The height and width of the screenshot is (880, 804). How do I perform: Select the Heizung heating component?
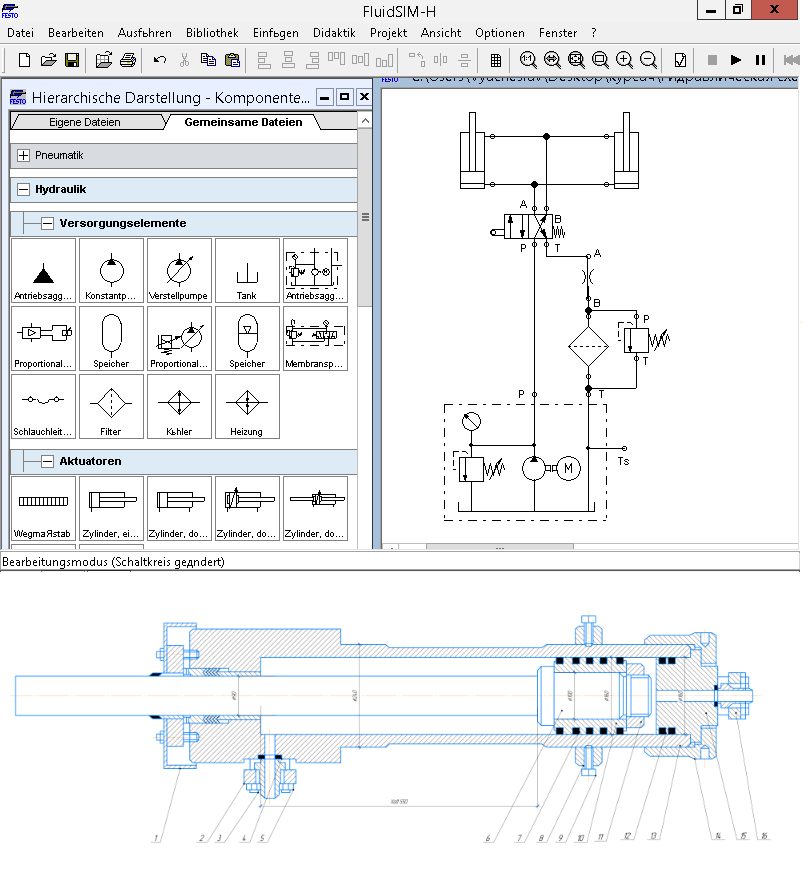click(x=247, y=406)
